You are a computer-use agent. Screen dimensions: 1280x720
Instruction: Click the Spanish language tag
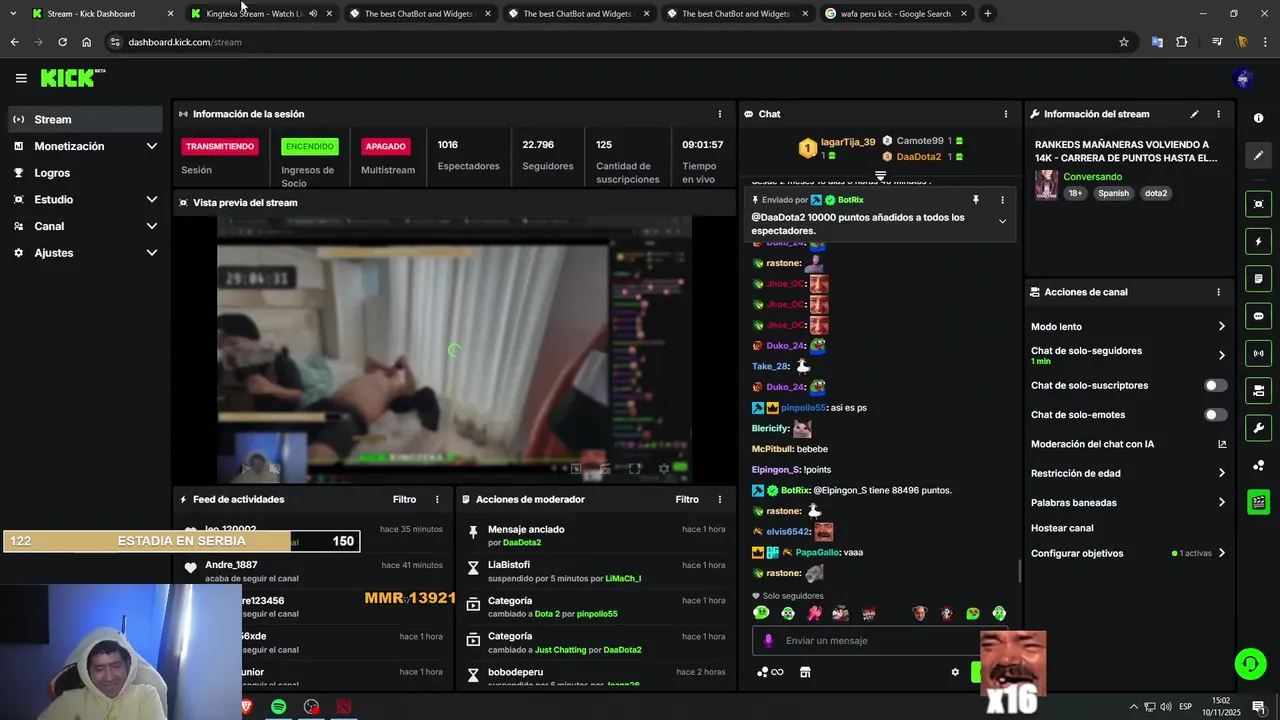coord(1113,193)
